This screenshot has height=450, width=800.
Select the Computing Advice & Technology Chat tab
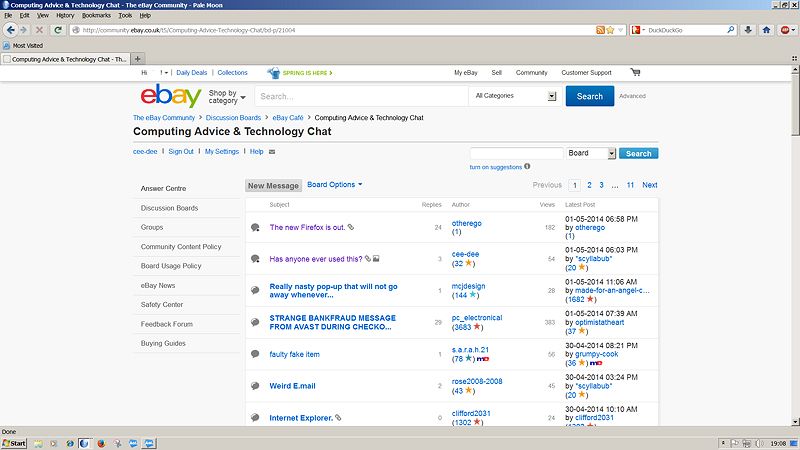(x=65, y=59)
